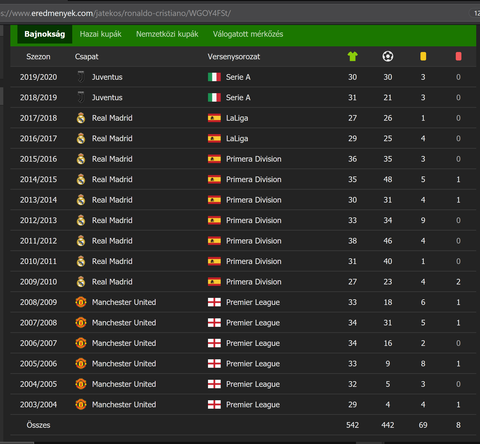
Task: Click Italian flag beside Serie A 2018/2019
Action: pyautogui.click(x=214, y=98)
